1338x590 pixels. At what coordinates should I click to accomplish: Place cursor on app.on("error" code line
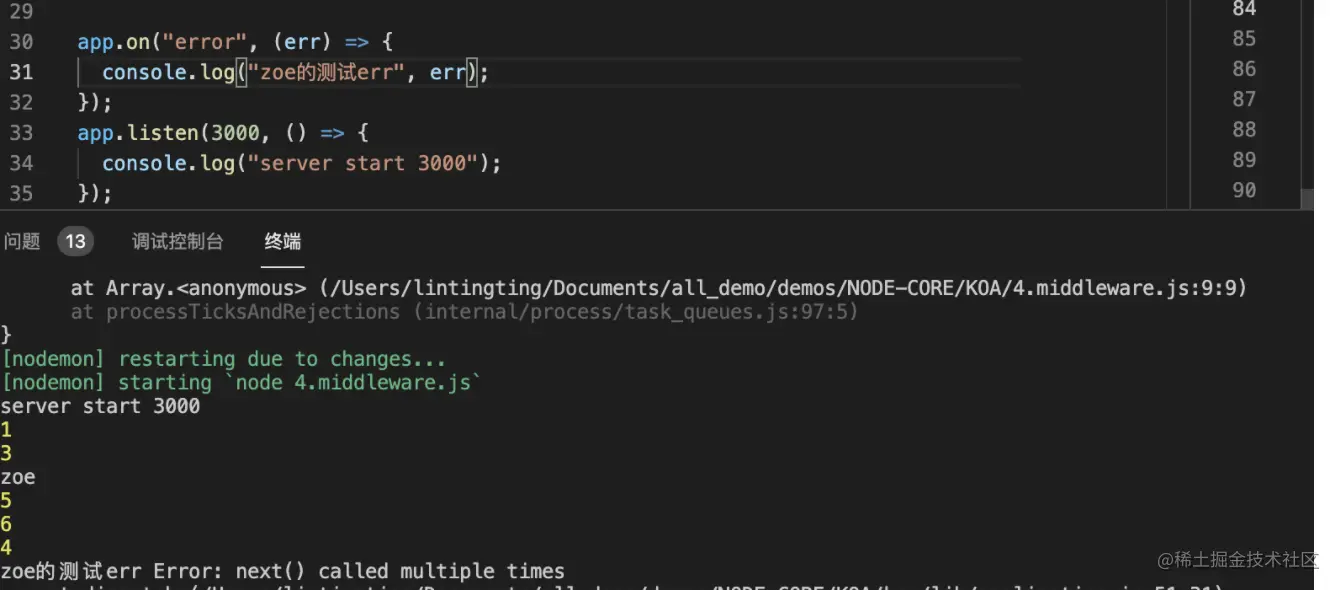[236, 42]
